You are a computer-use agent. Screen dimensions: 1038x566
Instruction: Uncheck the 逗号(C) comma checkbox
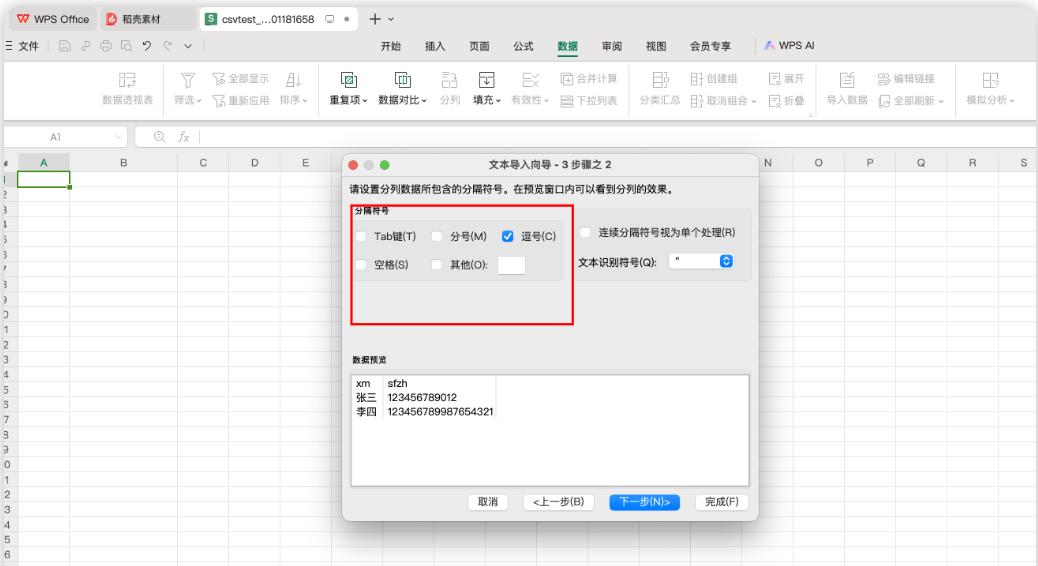(508, 237)
